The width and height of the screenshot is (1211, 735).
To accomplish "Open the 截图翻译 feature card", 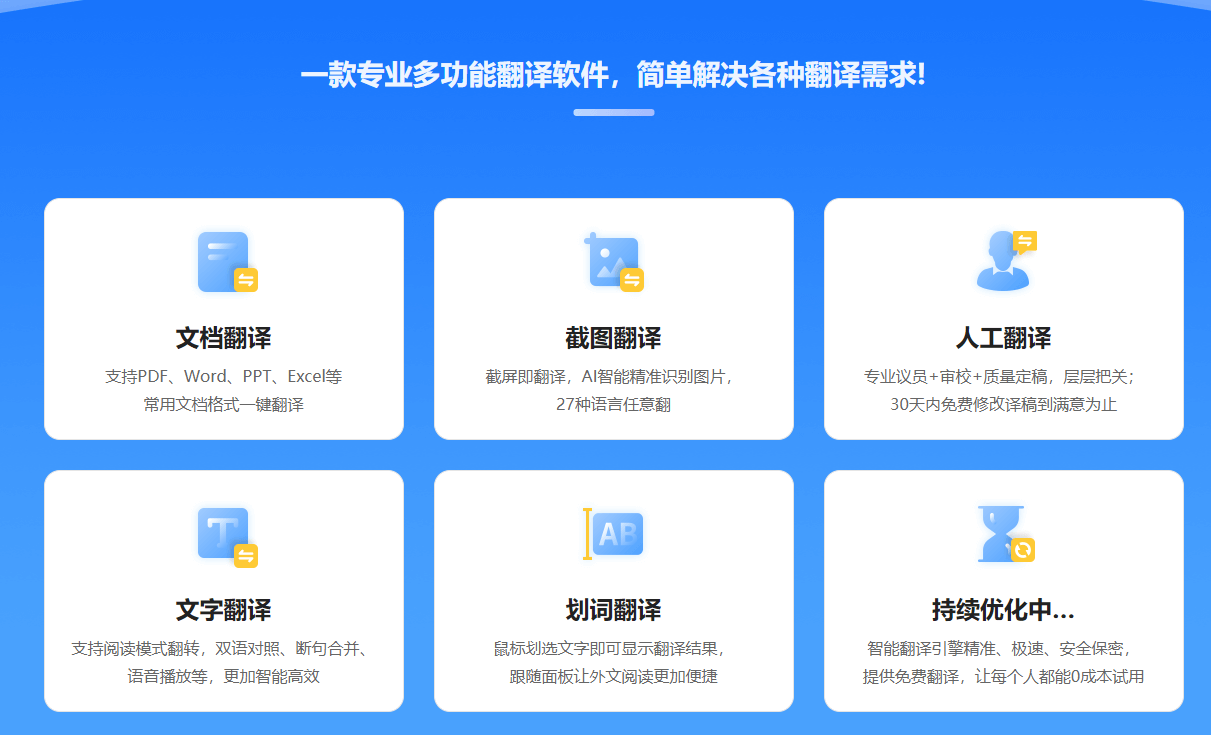I will [x=612, y=319].
